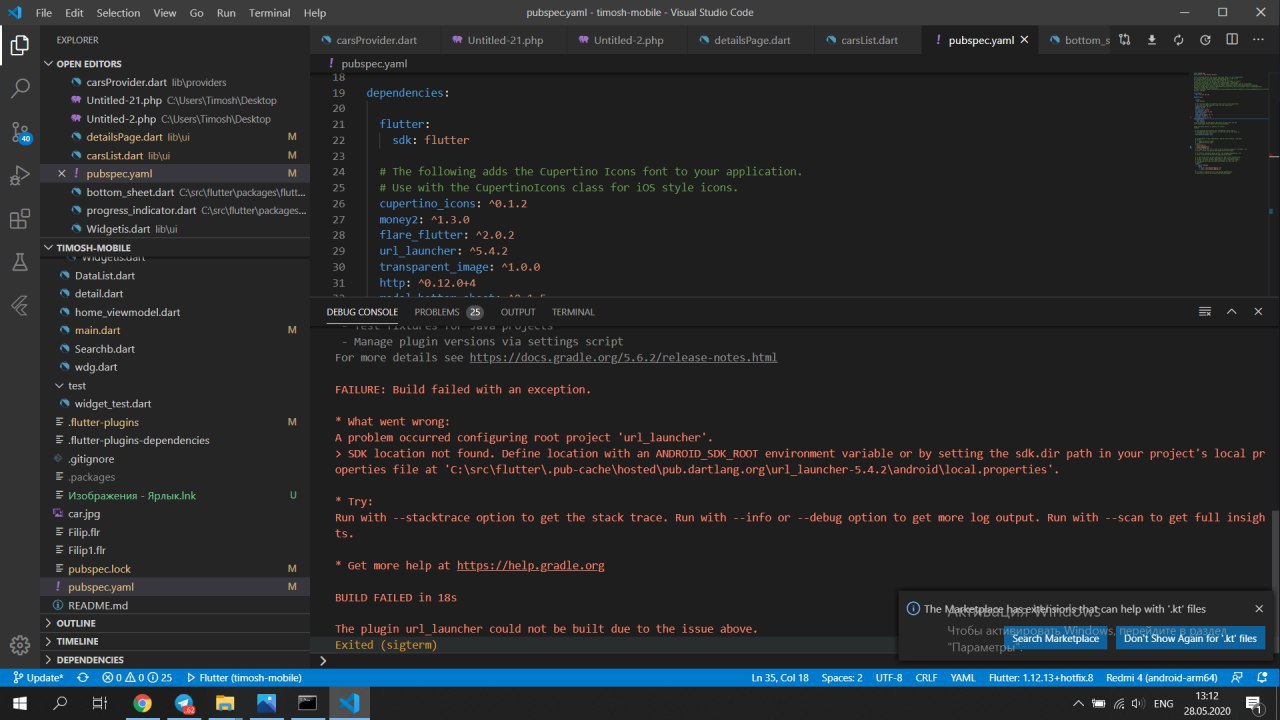Expand the Dependencies section
1280x720 pixels.
point(174,660)
